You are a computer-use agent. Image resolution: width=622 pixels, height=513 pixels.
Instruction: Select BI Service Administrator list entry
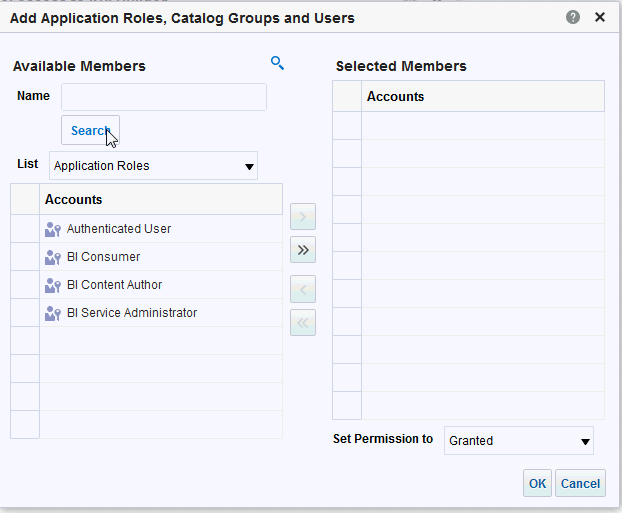point(132,313)
